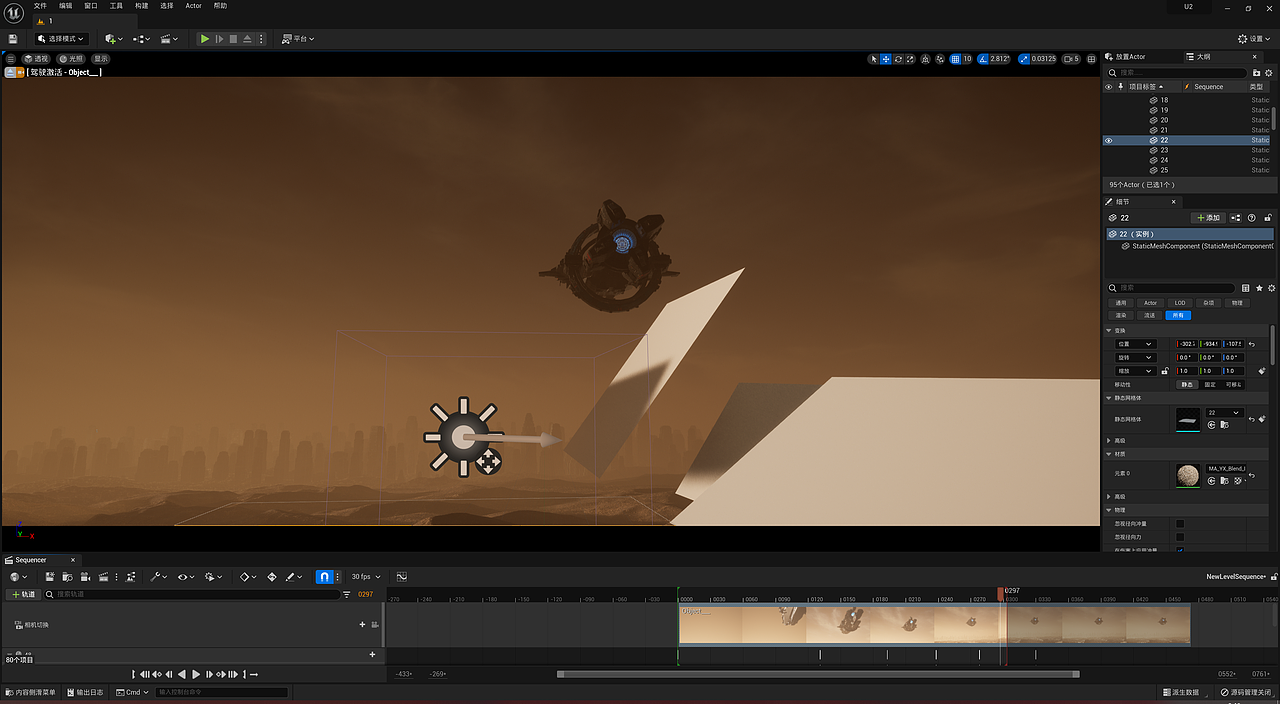Viewport: 1280px width, 704px height.
Task: Click the 显示 show flags button
Action: (101, 59)
